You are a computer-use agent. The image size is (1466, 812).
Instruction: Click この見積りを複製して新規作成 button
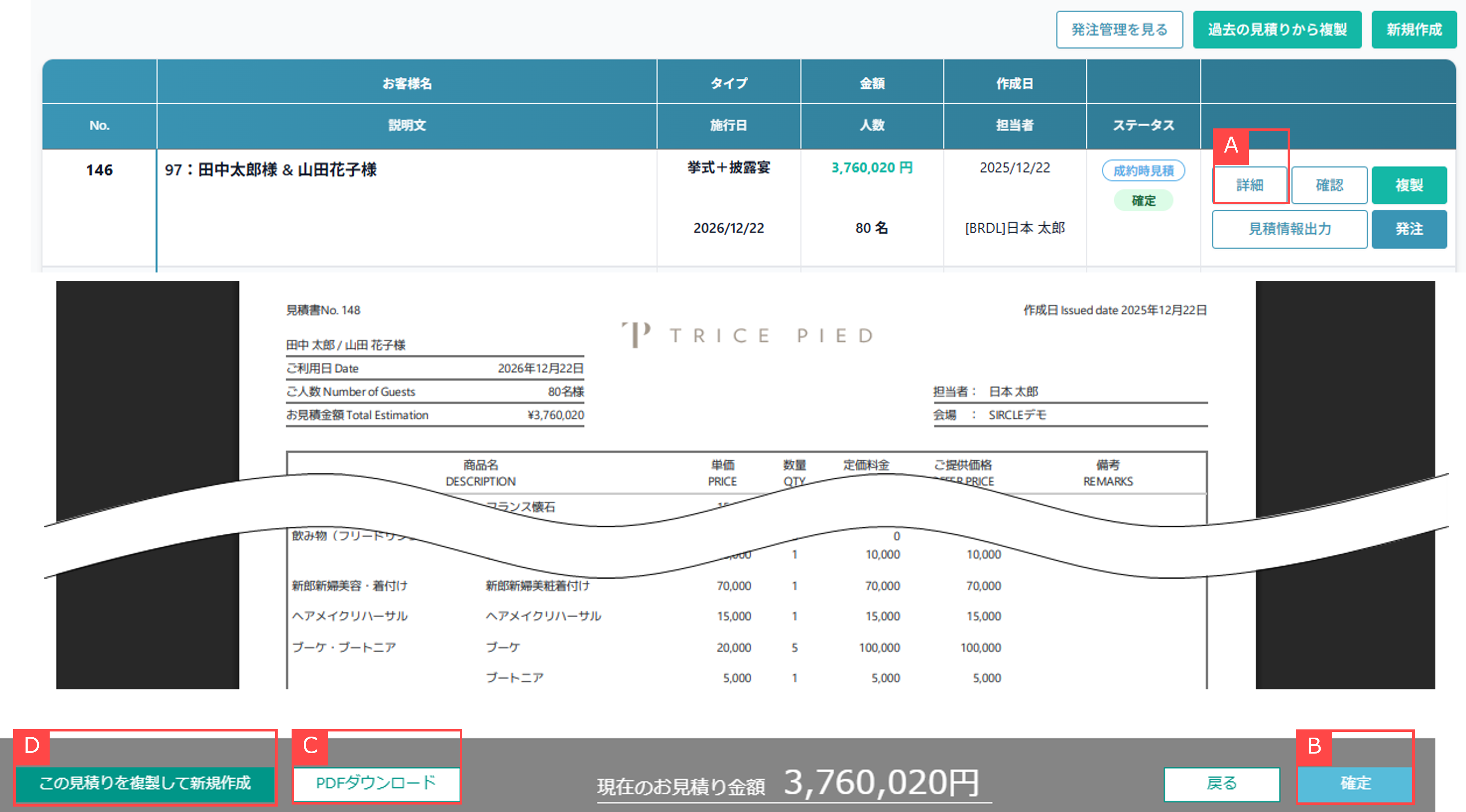(x=144, y=783)
